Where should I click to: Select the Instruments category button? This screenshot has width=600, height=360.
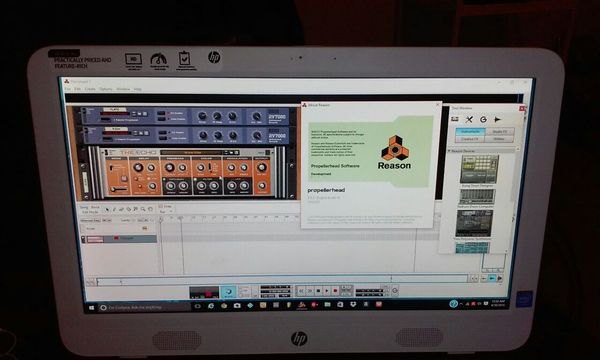click(470, 132)
